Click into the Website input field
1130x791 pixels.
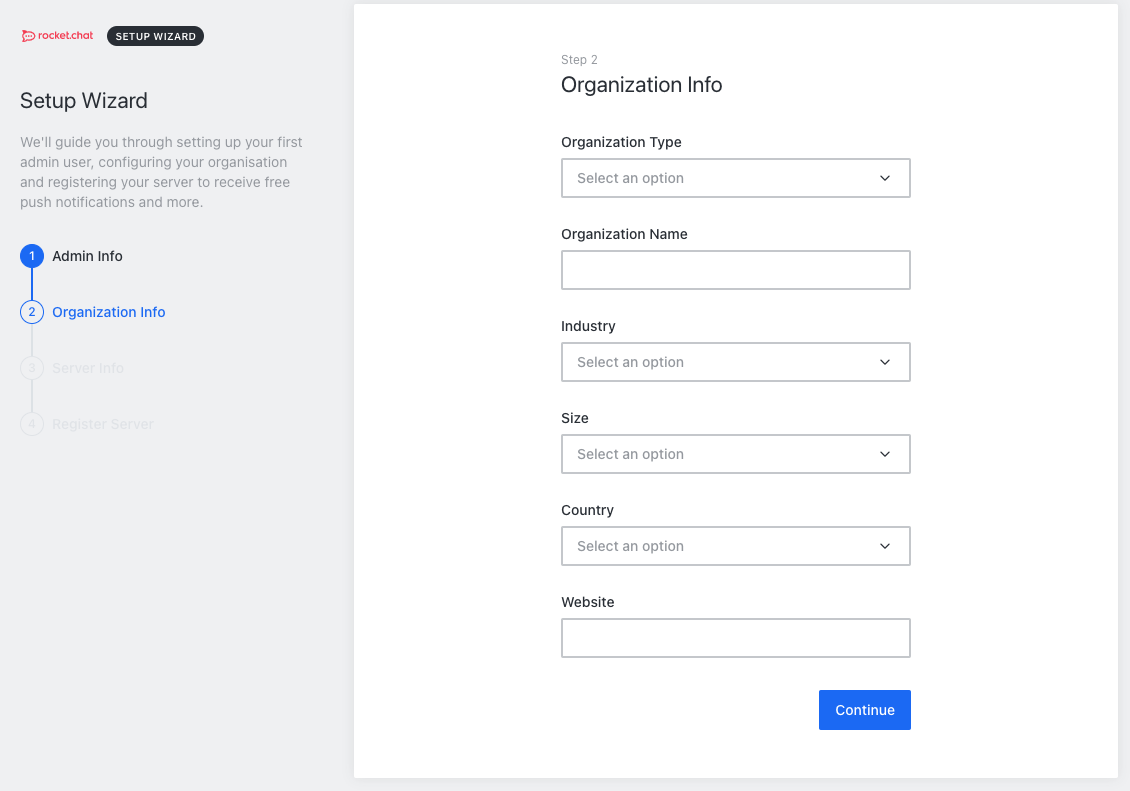[735, 638]
